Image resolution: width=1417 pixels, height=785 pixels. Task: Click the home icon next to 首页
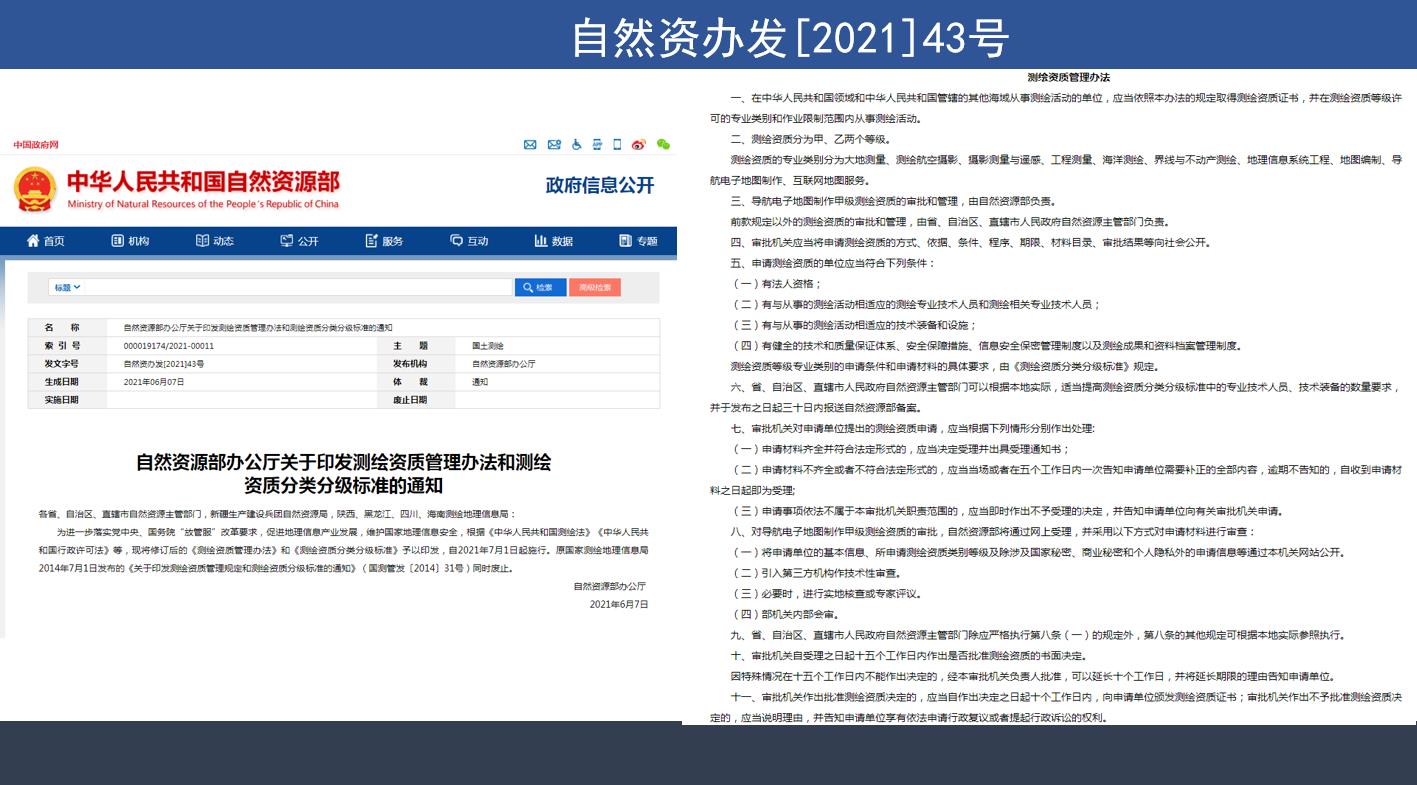click(x=33, y=241)
